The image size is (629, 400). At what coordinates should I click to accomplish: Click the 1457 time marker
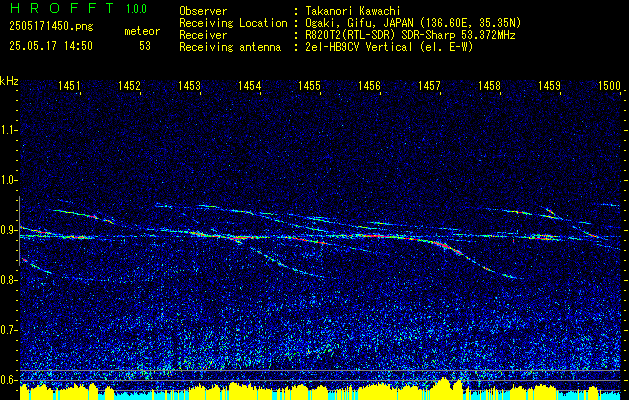pyautogui.click(x=429, y=85)
